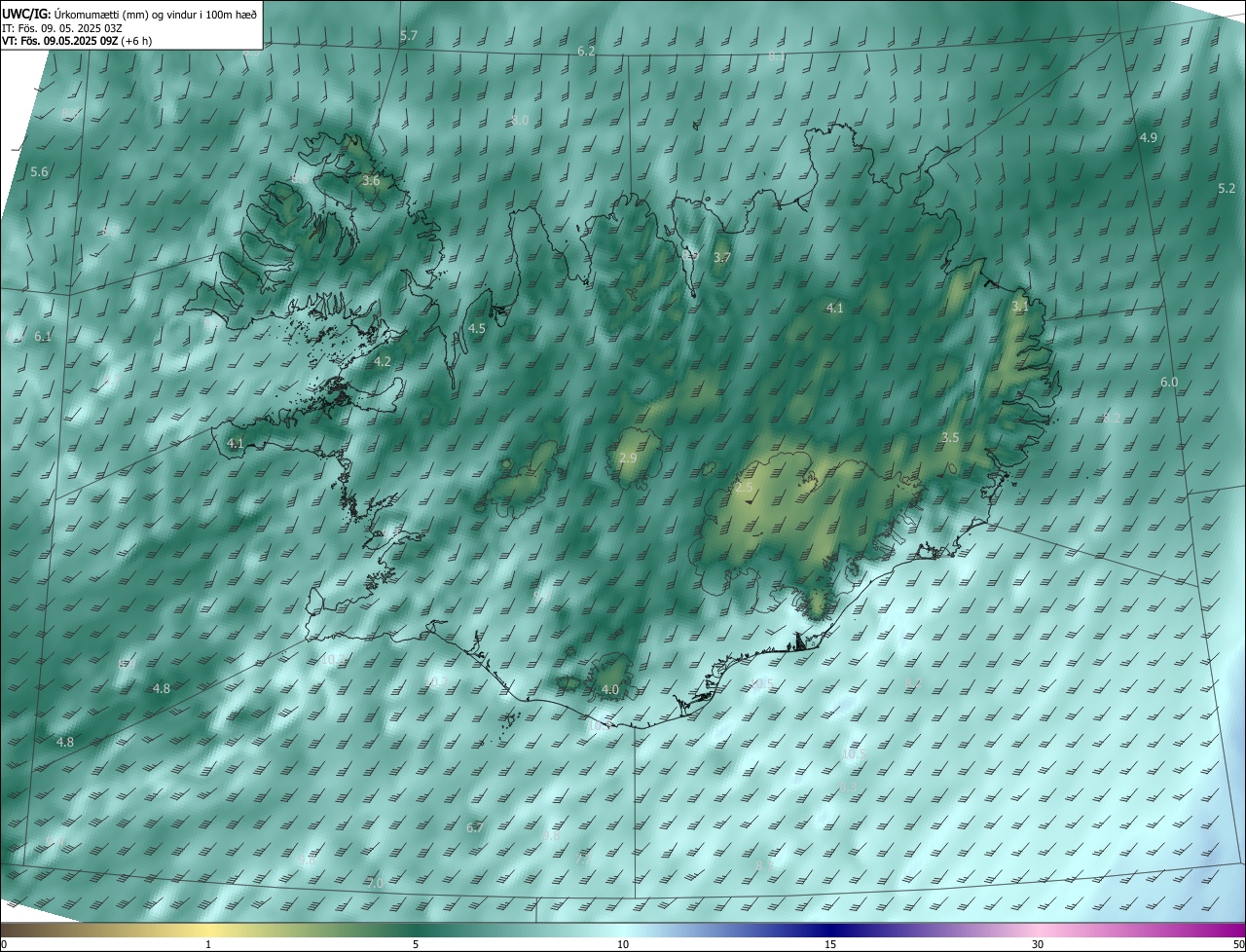Viewport: 1246px width, 952px height.
Task: Click the 2.9 value label over Hofsjökull
Action: pyautogui.click(x=628, y=458)
